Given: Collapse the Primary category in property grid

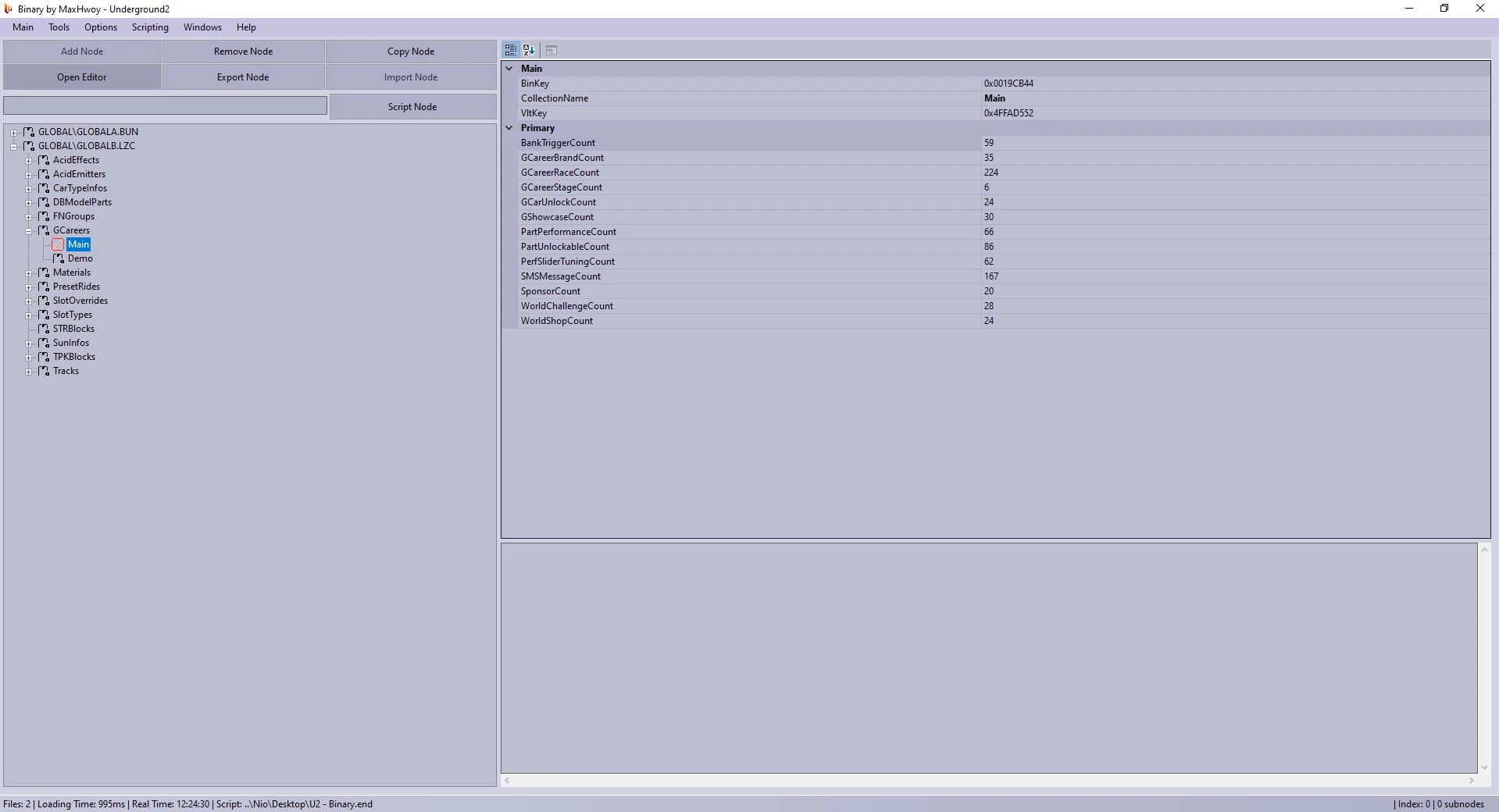Looking at the screenshot, I should [509, 128].
